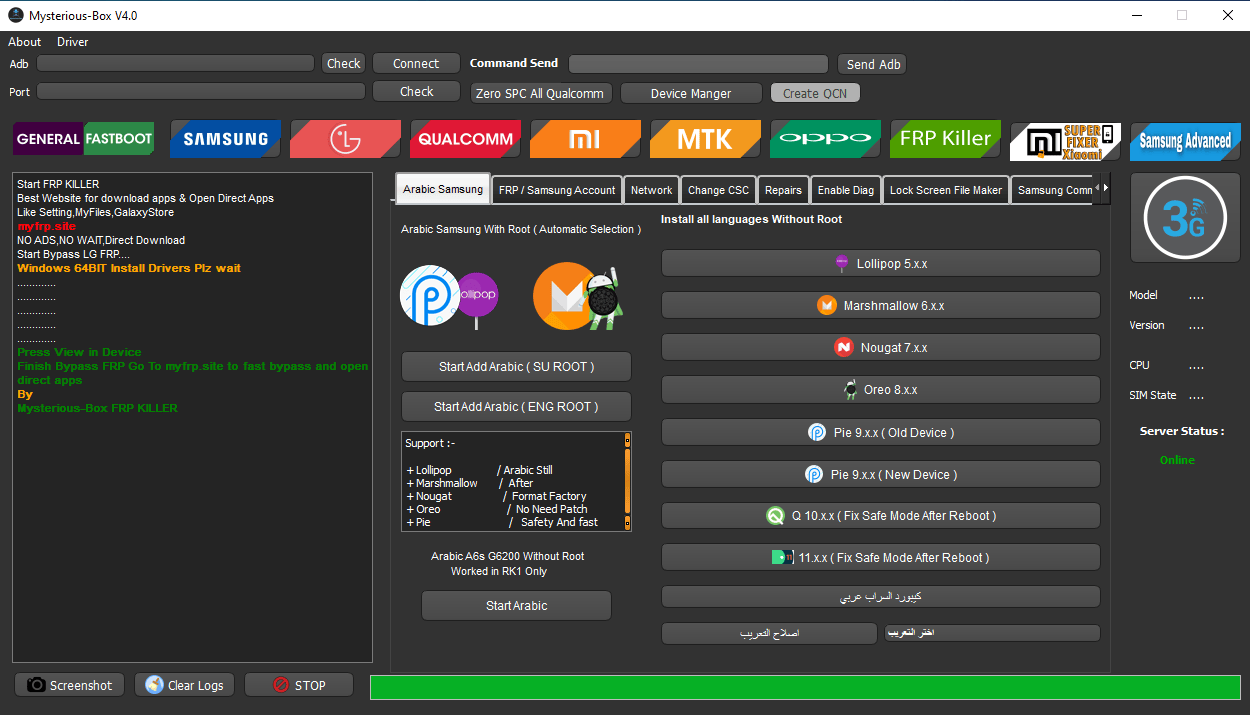Open the Lock Screen File Maker tab
This screenshot has width=1250, height=715.
[x=944, y=189]
